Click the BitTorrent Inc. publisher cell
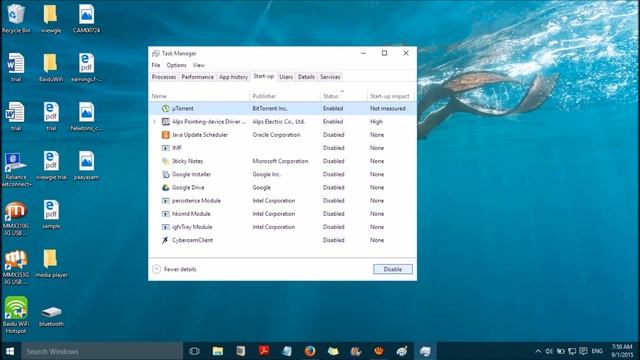Image resolution: width=640 pixels, height=360 pixels. click(270, 109)
